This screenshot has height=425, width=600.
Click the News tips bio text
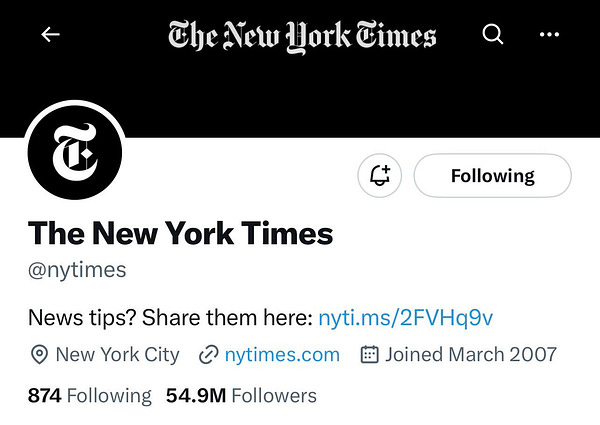tap(170, 318)
